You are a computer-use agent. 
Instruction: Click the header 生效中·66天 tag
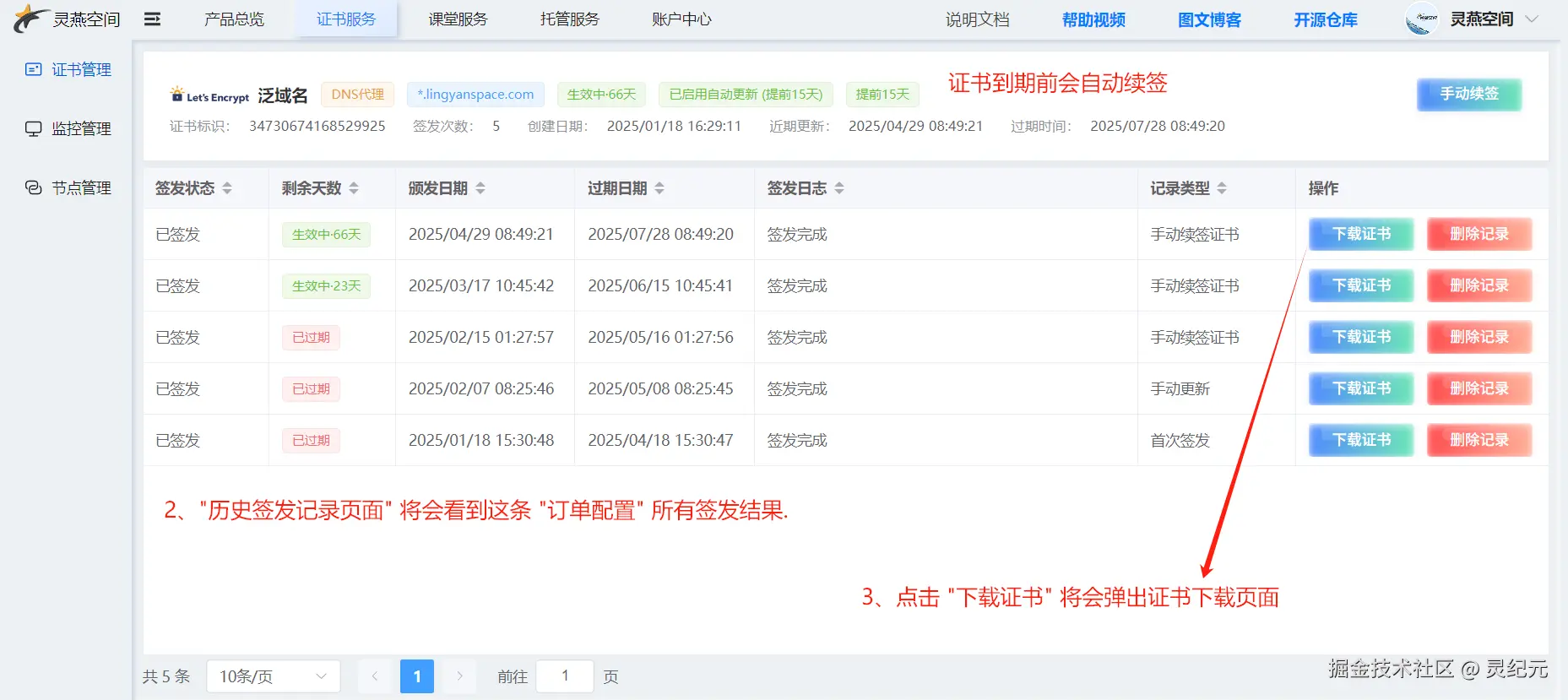point(601,95)
